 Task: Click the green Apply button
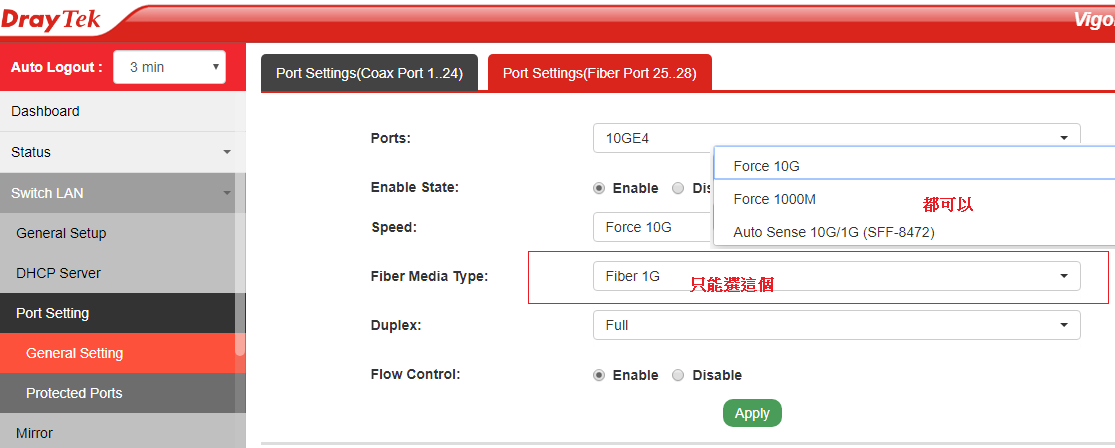coord(752,413)
